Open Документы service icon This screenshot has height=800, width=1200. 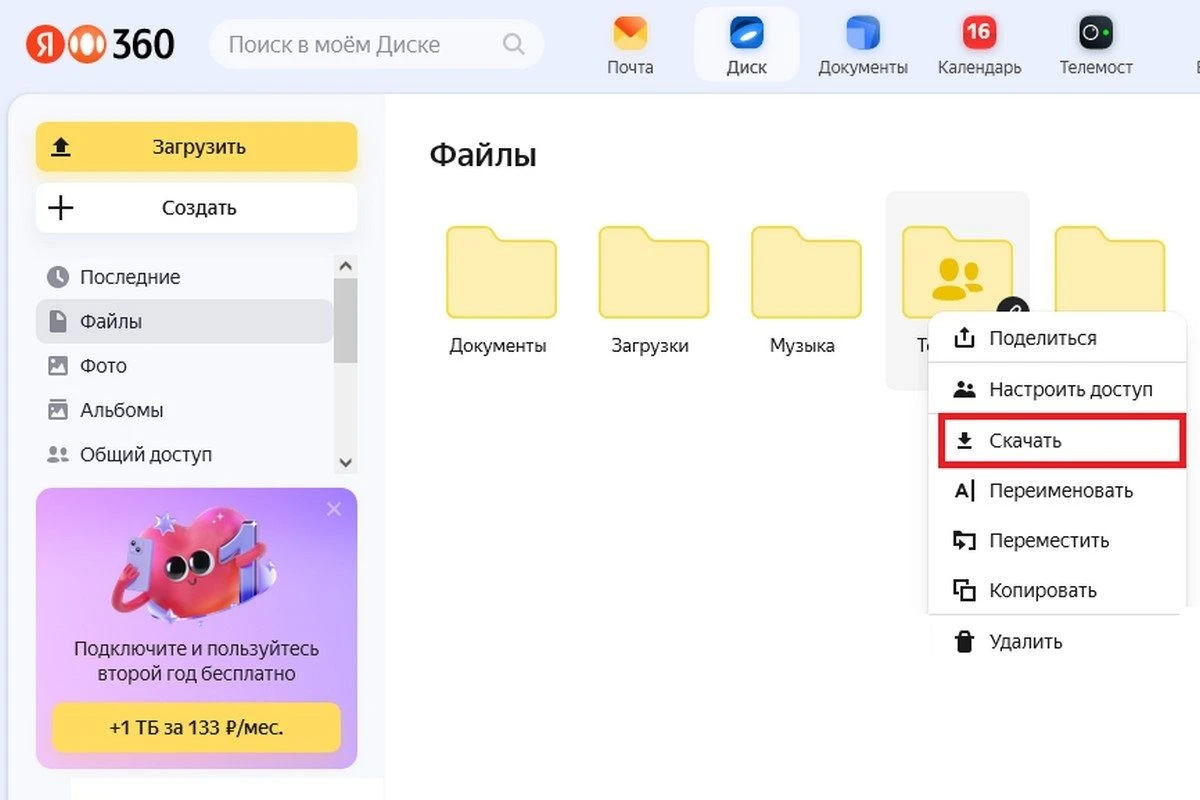[863, 45]
